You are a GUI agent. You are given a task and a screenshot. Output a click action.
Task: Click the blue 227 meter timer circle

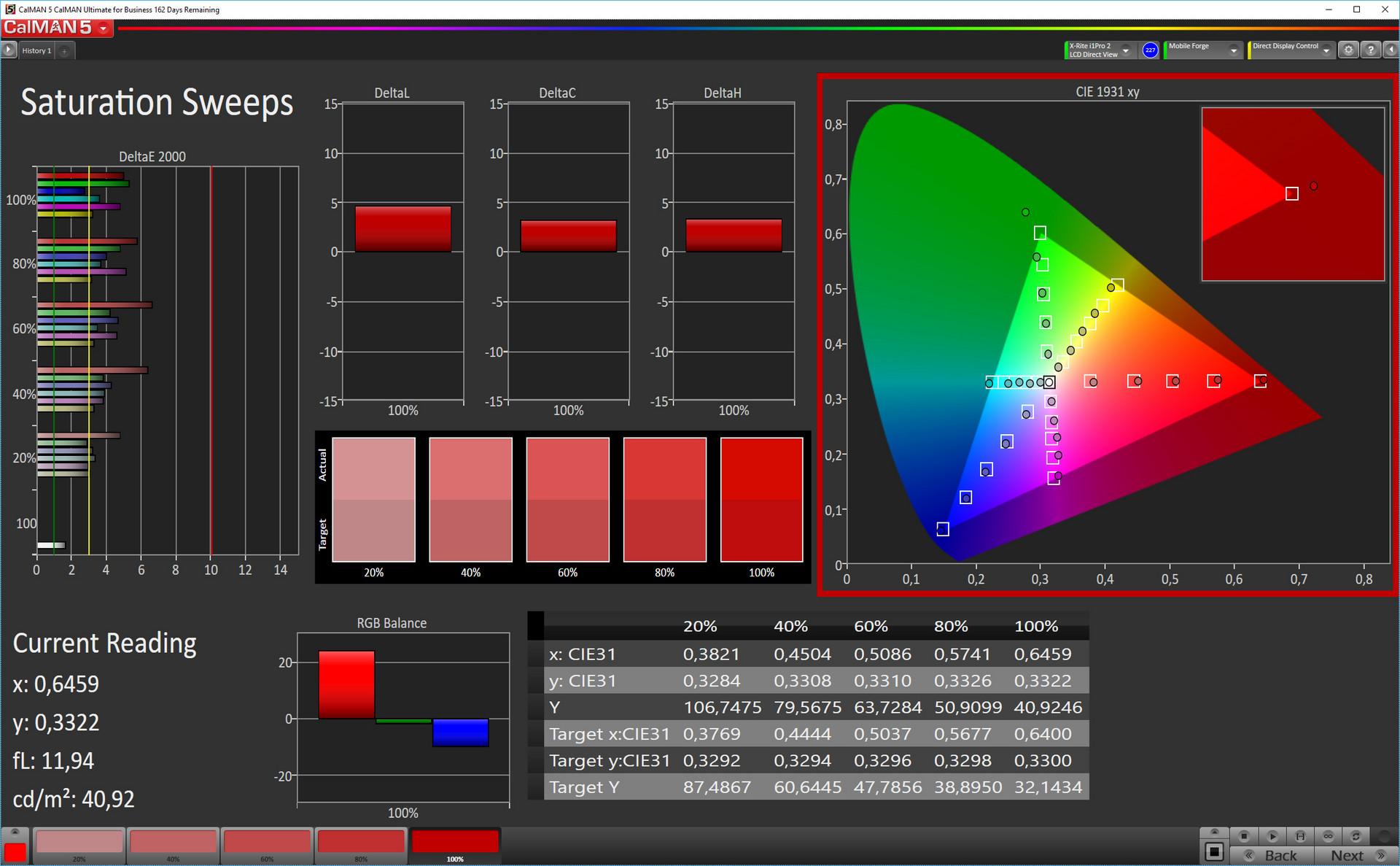pos(1150,50)
